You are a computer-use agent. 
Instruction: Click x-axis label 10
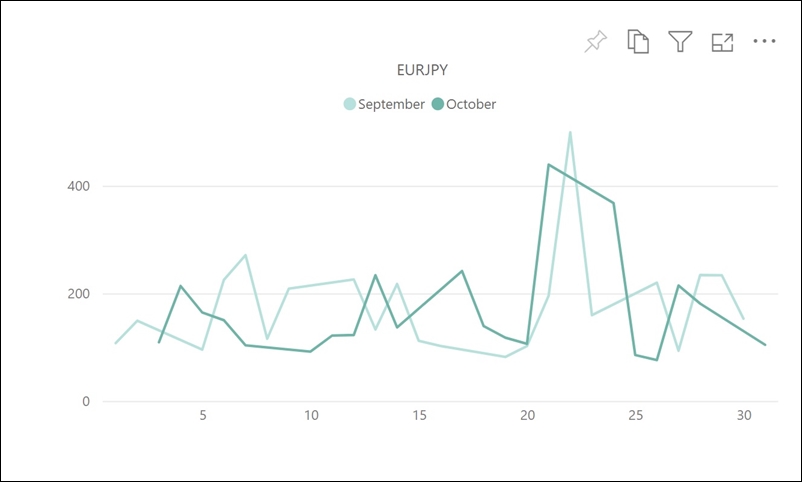coord(311,415)
